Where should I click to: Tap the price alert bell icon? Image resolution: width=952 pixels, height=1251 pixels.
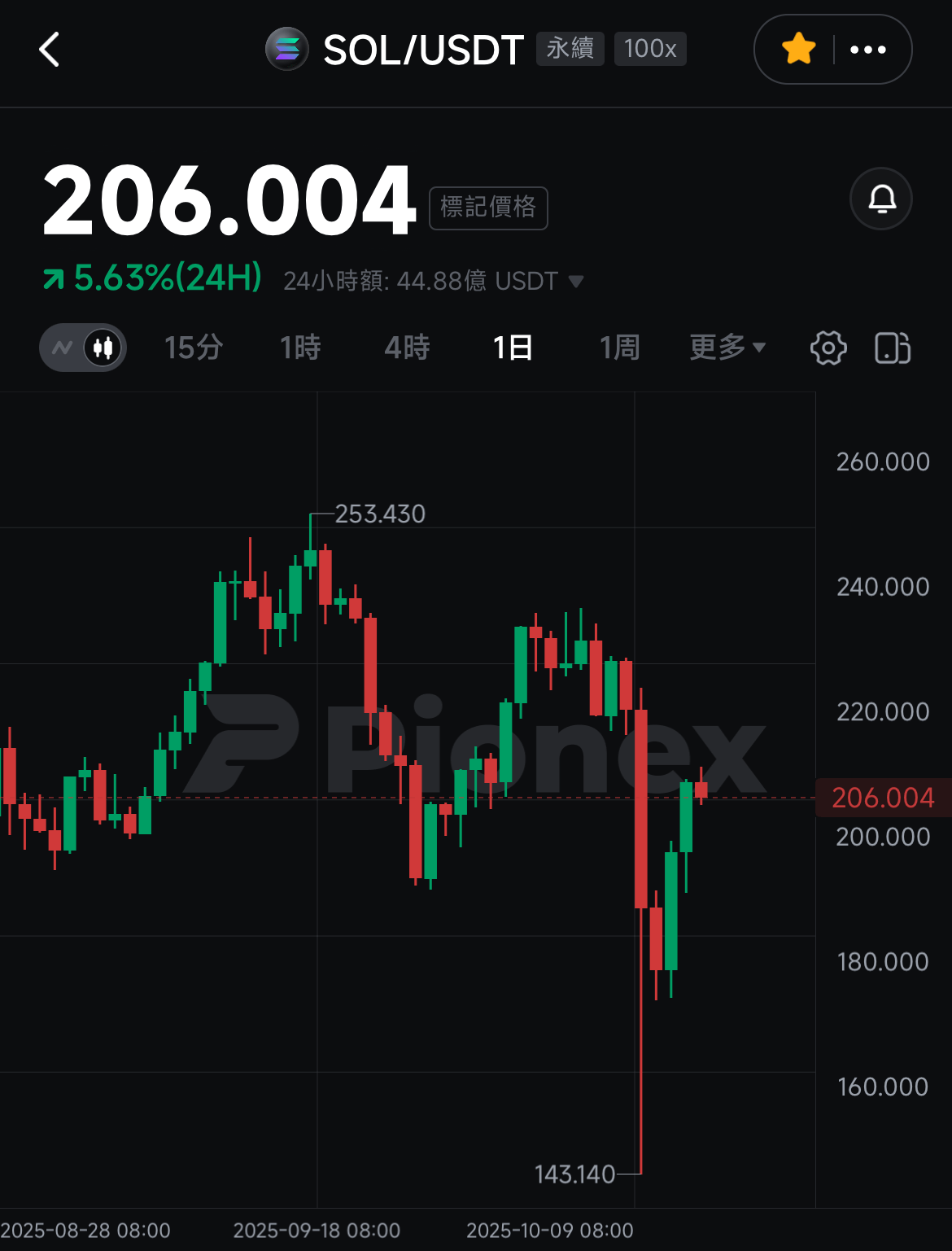pyautogui.click(x=881, y=199)
